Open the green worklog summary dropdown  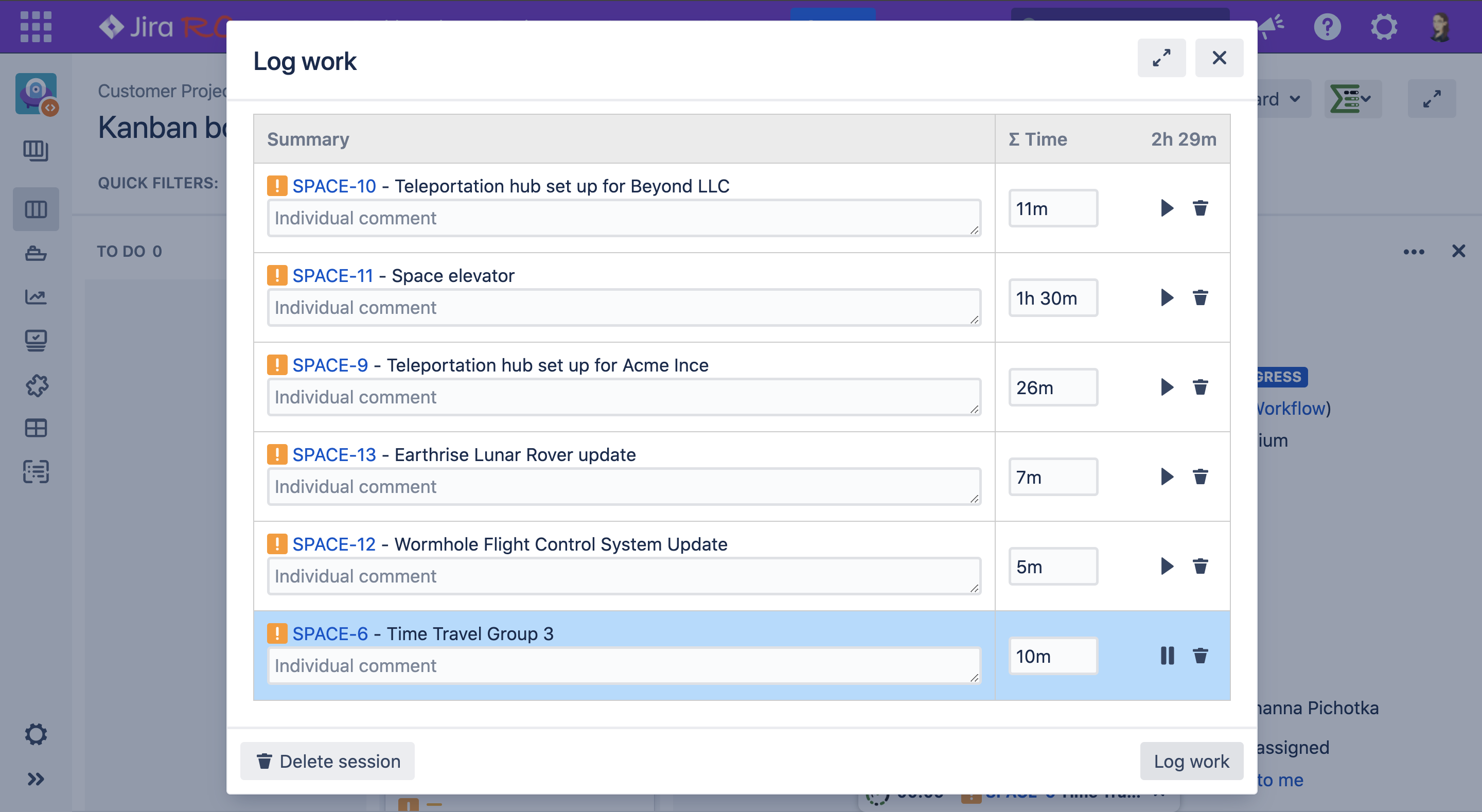pos(1353,98)
